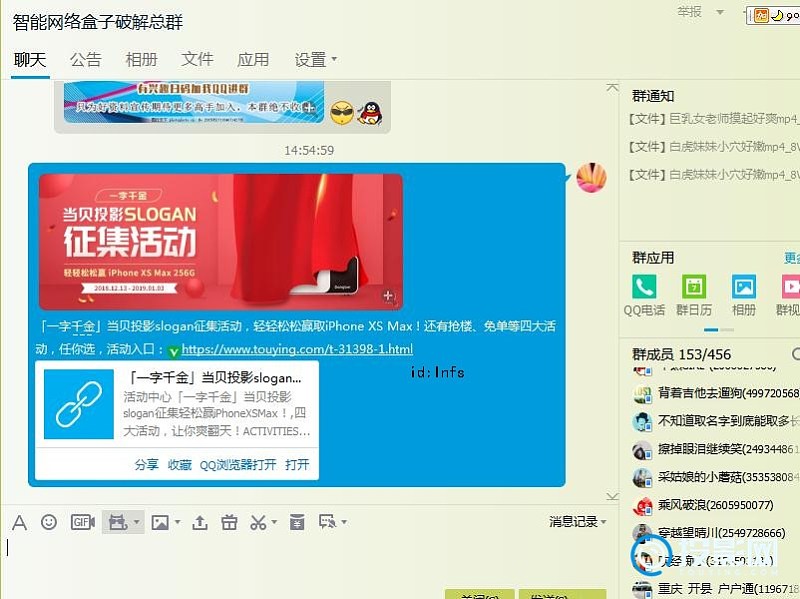Open the red SLOGAN 征集活动 image
800x599 pixels.
[221, 242]
